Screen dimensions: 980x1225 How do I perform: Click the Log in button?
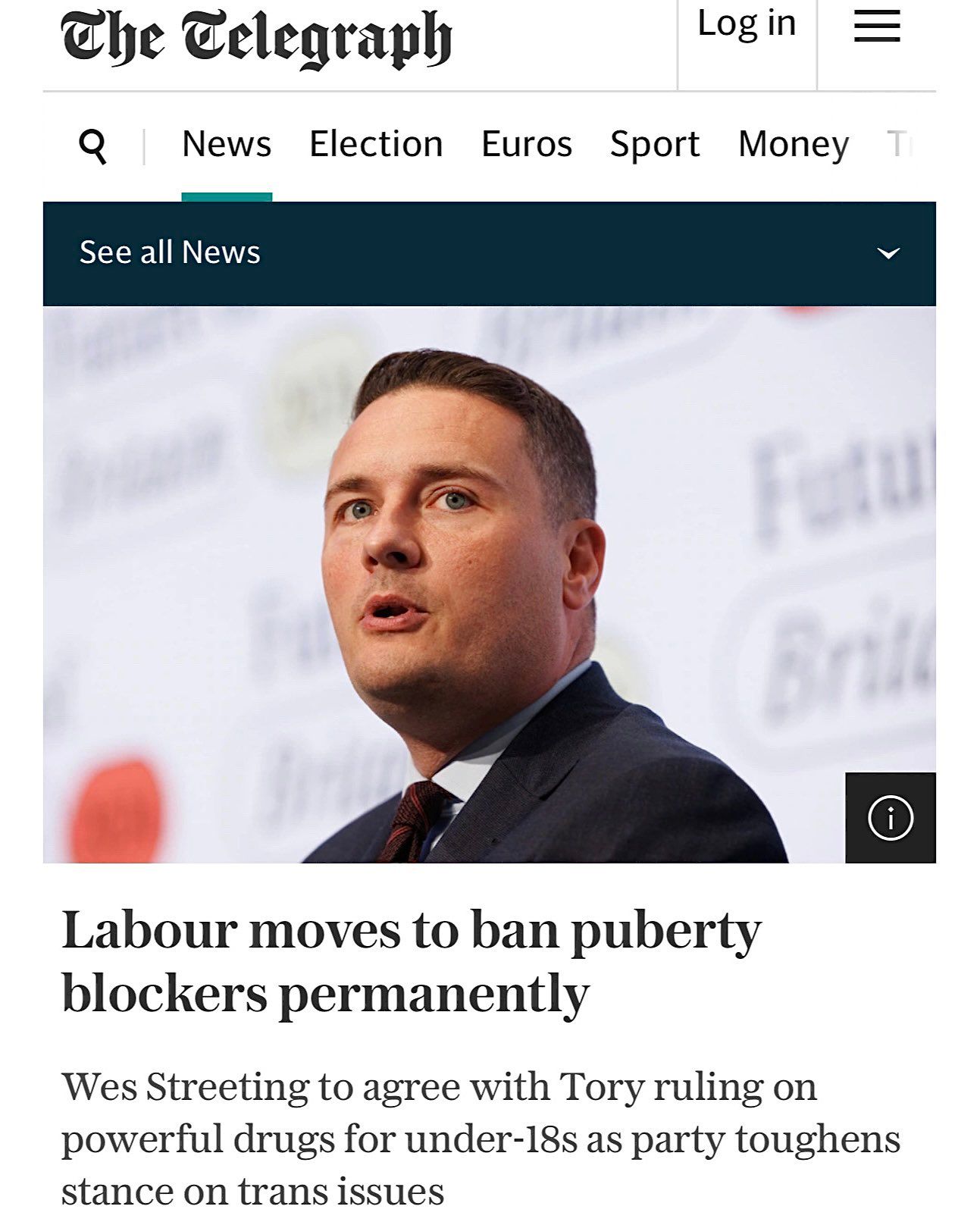click(x=747, y=24)
